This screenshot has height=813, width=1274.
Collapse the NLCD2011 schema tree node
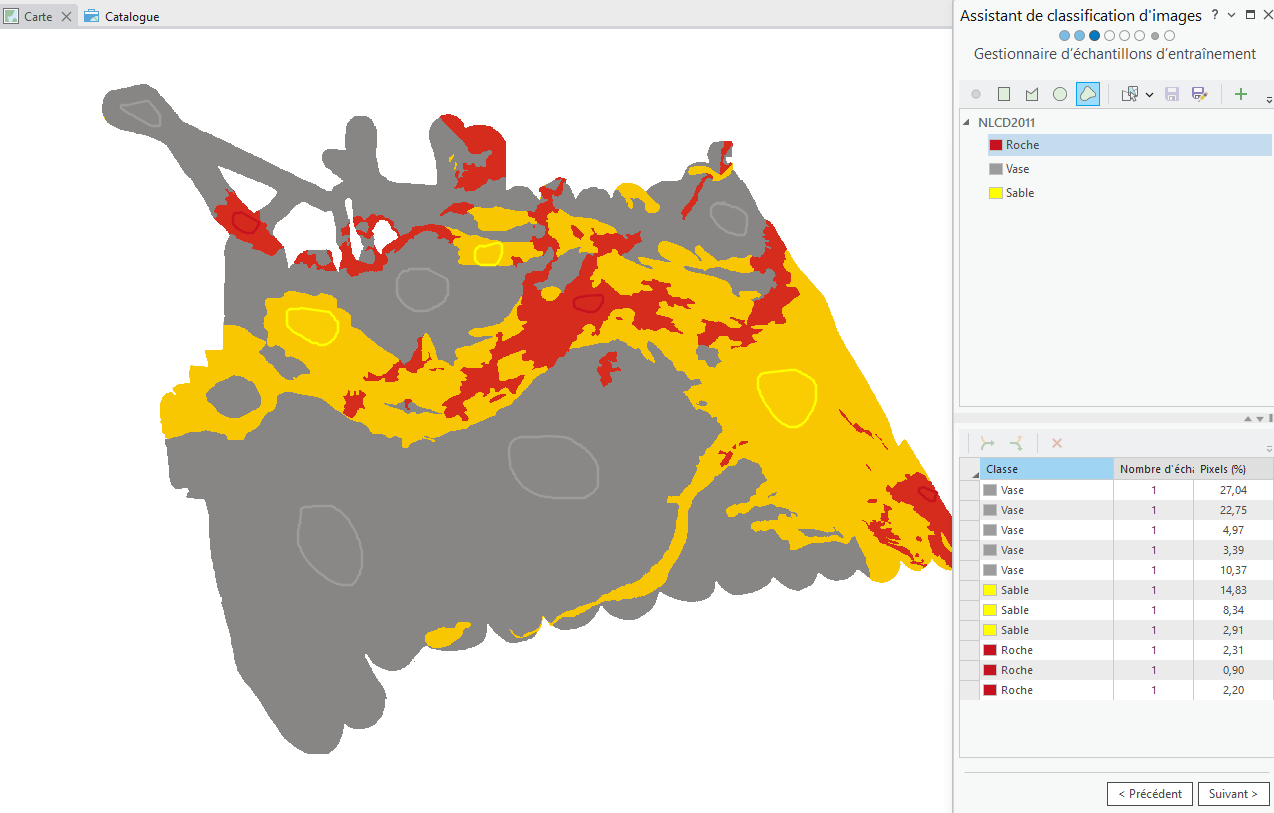click(966, 123)
